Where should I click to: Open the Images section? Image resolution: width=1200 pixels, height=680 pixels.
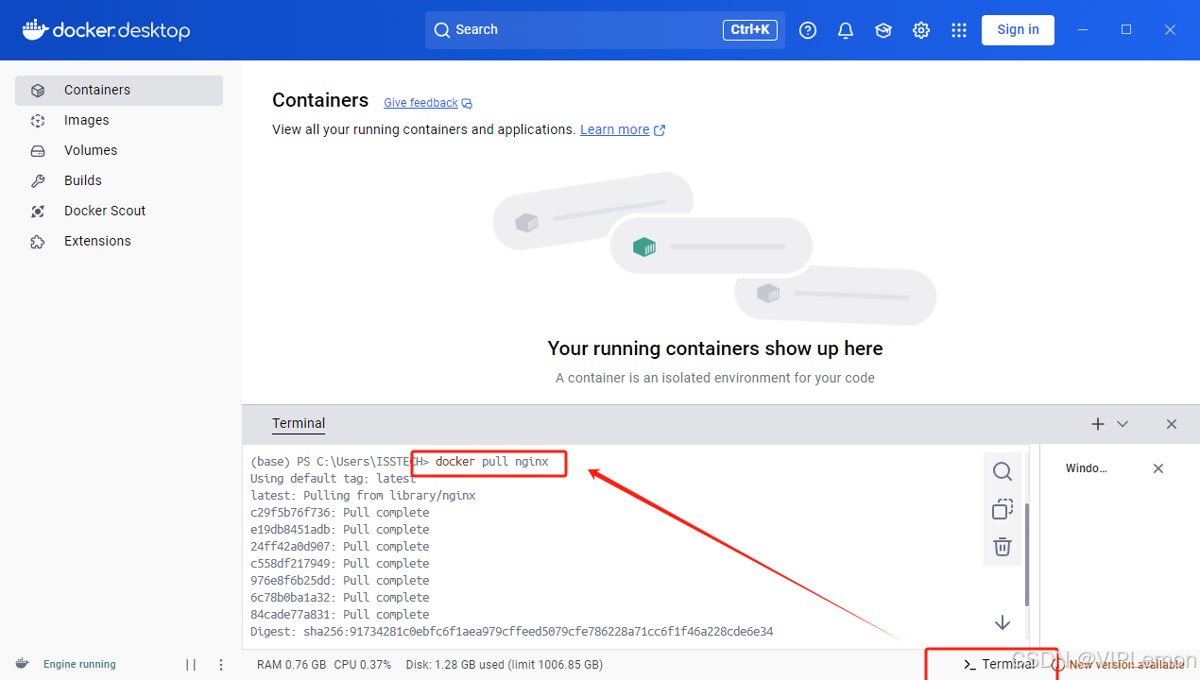[119, 120]
